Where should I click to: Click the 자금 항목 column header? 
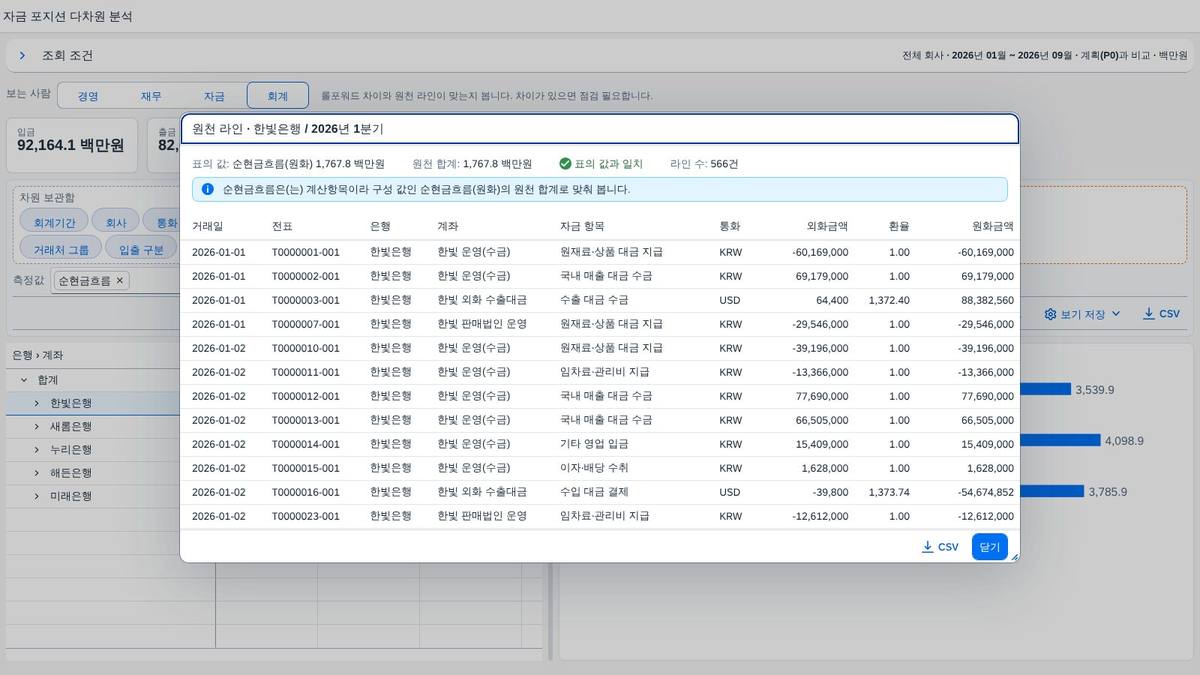(582, 227)
